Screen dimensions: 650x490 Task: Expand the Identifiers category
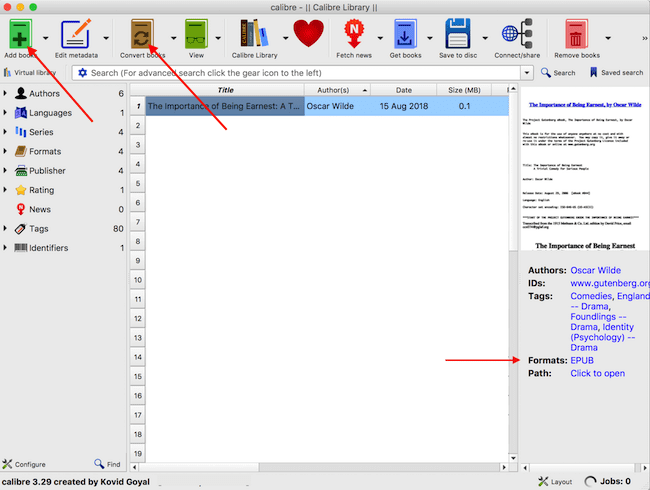point(5,248)
